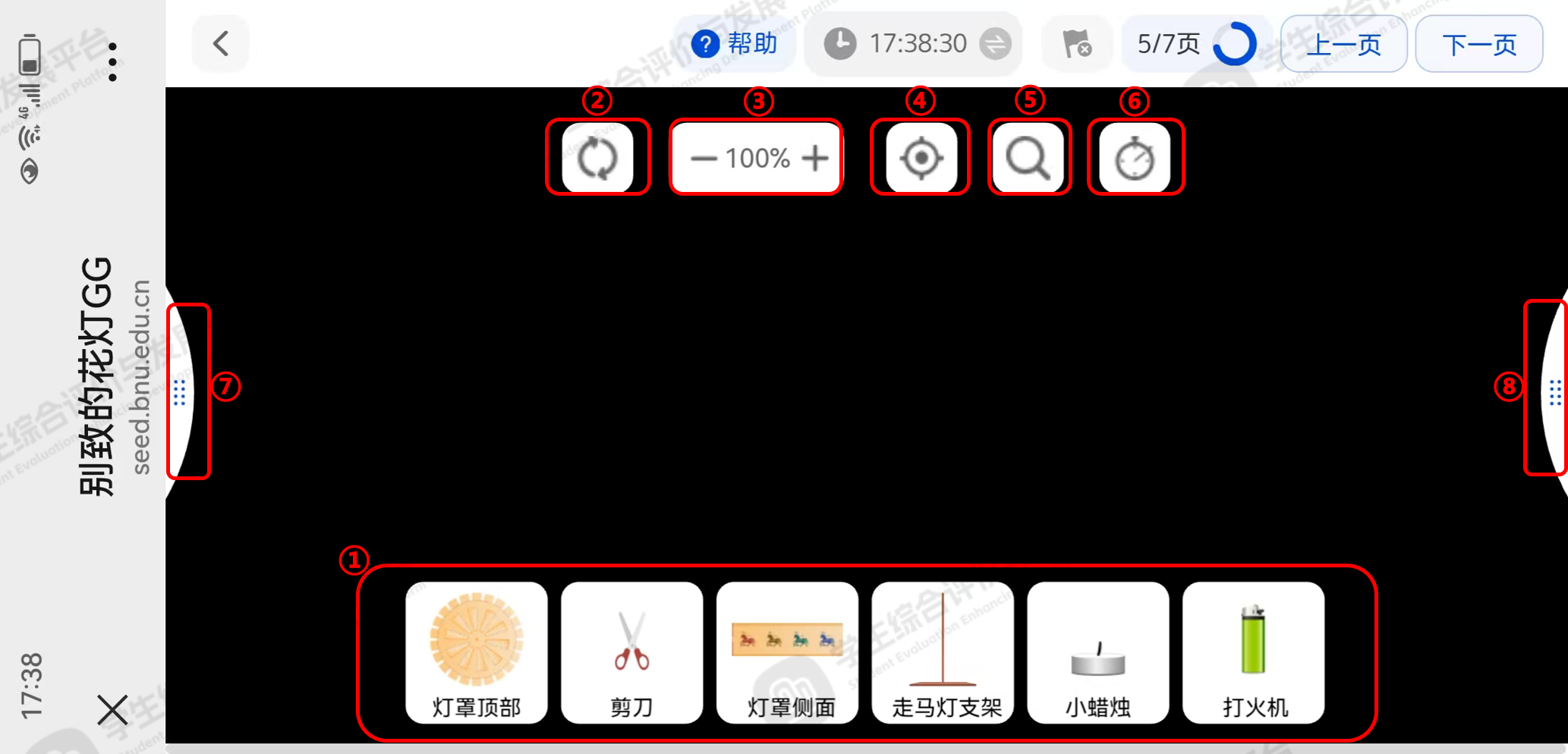Increase zoom with the plus button

[x=815, y=159]
